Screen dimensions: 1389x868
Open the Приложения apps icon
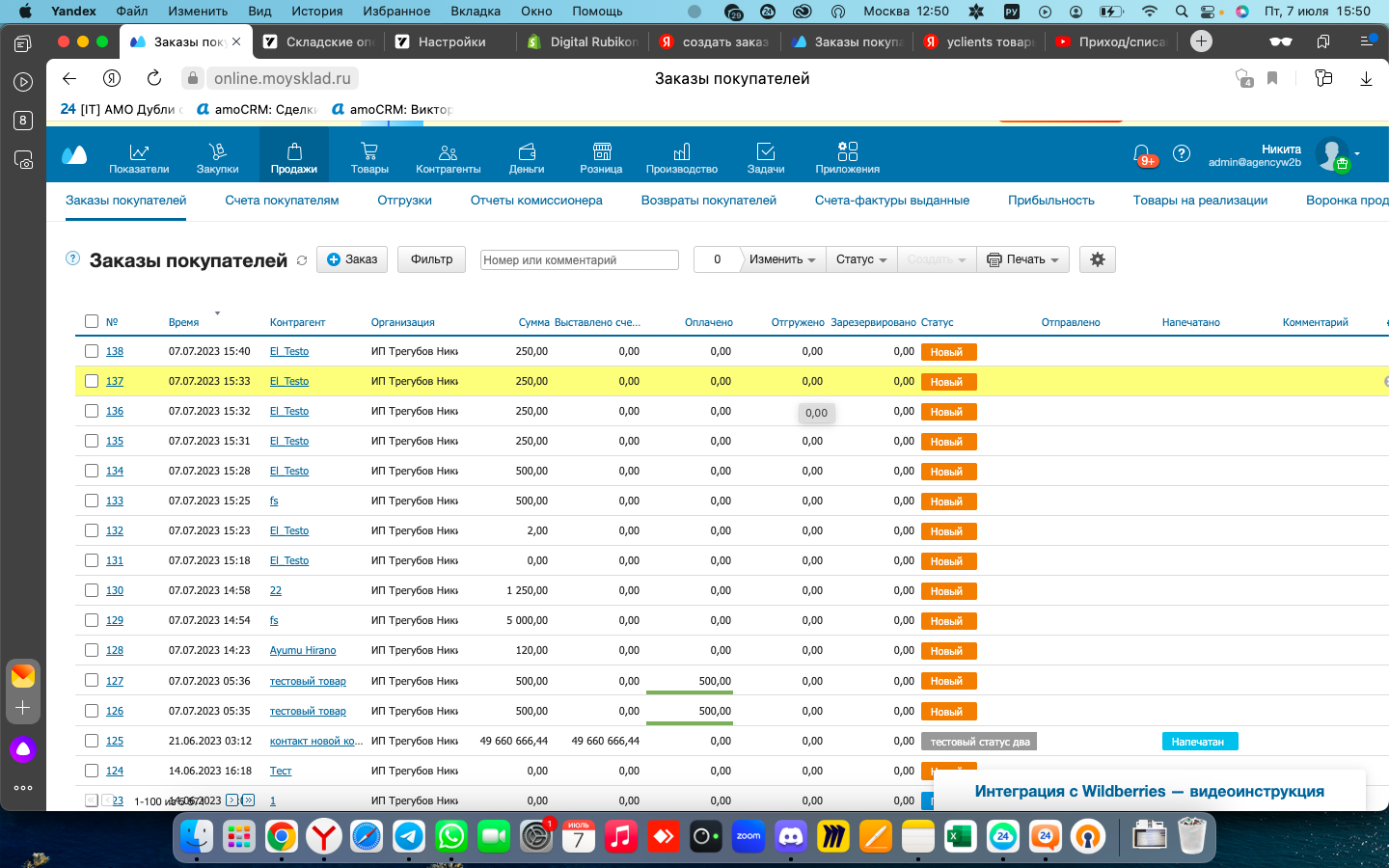pos(848,151)
